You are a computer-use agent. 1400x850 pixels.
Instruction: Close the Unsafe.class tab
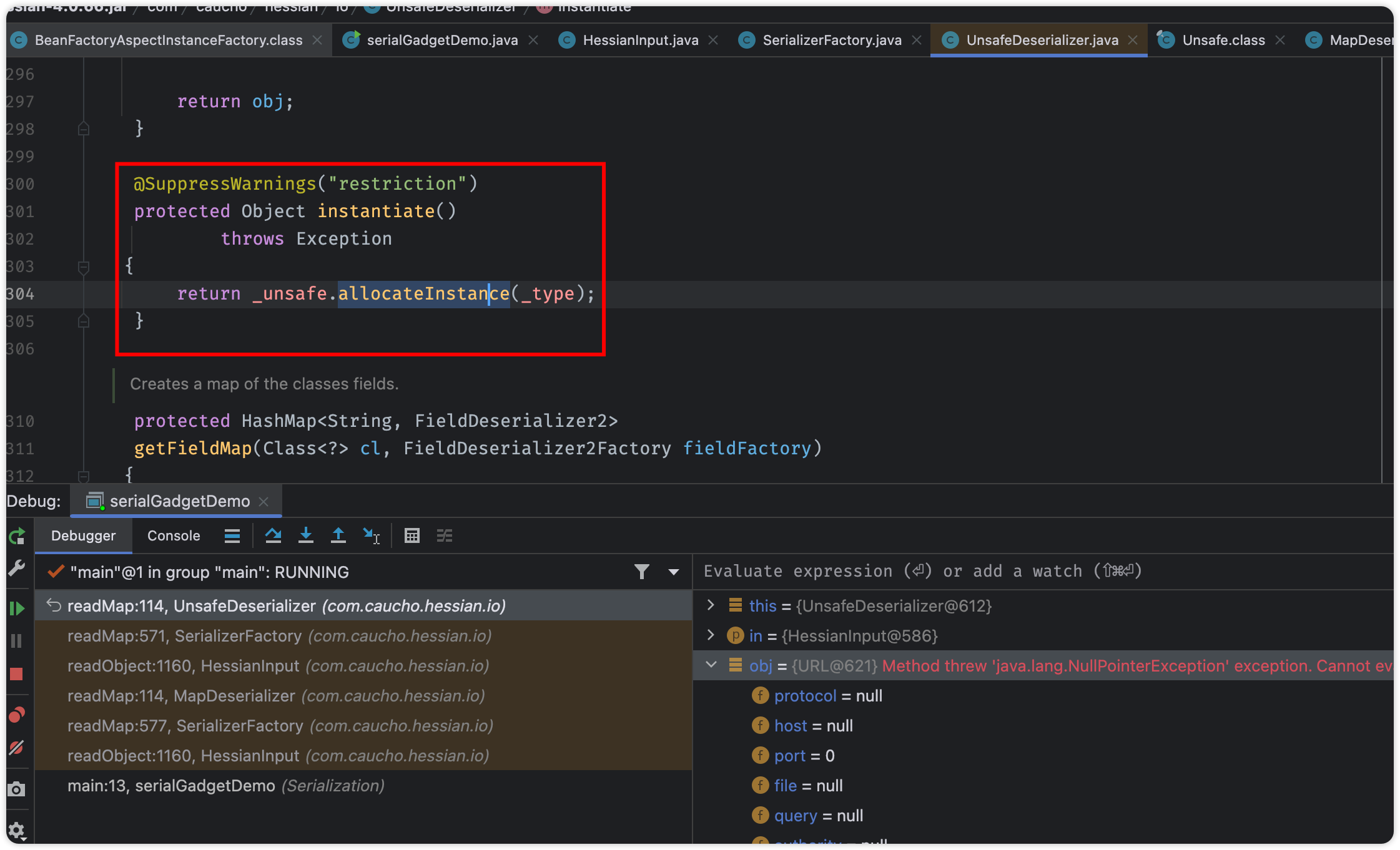coord(1280,40)
